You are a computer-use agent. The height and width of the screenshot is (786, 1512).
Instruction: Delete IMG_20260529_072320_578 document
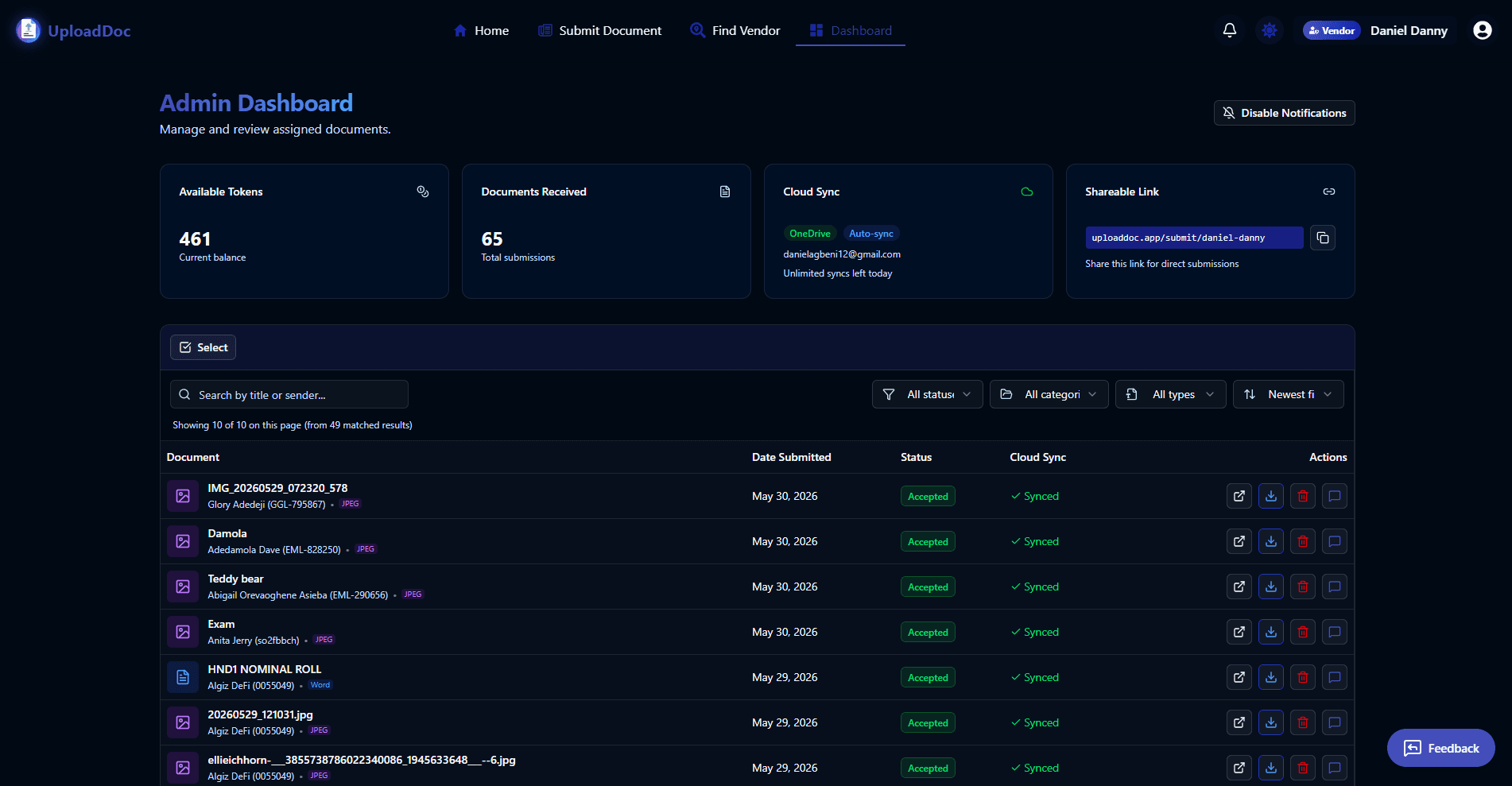pos(1302,496)
